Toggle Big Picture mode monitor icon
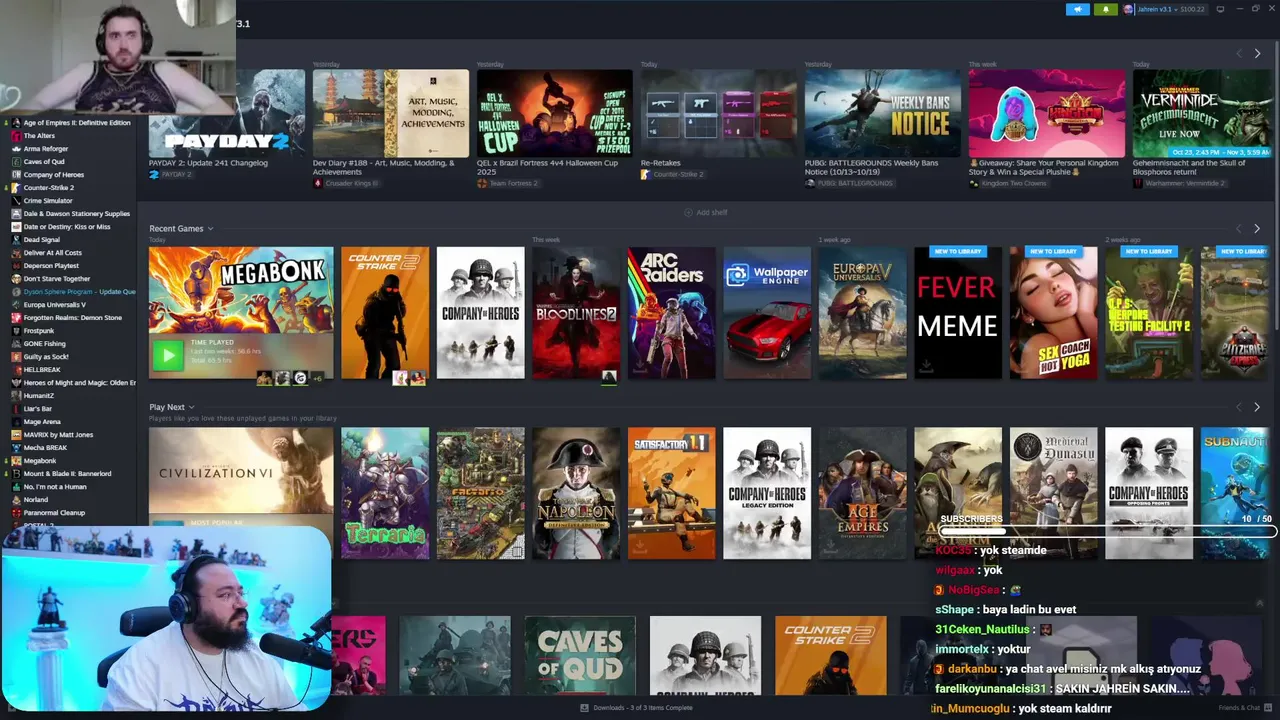The width and height of the screenshot is (1280, 720). point(1220,9)
